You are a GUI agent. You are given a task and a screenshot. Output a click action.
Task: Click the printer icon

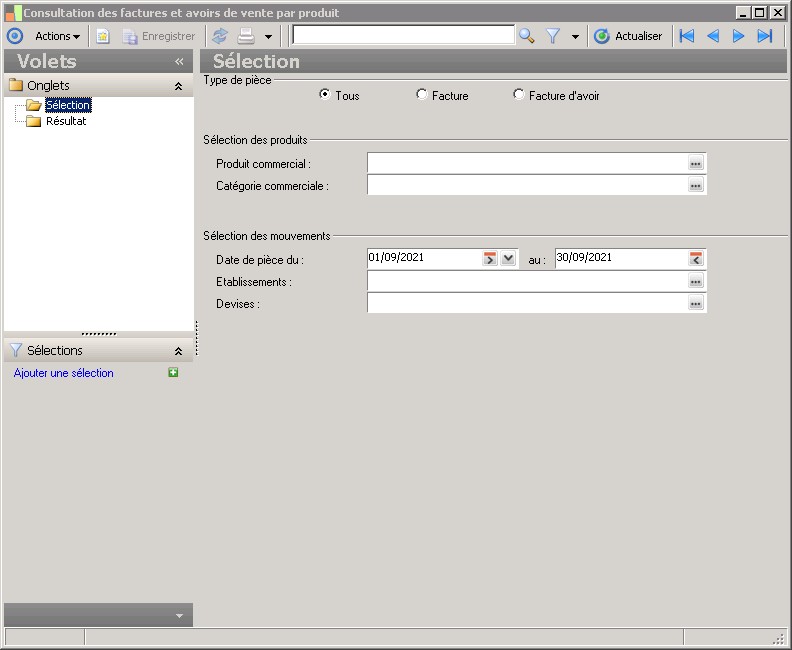tap(246, 36)
